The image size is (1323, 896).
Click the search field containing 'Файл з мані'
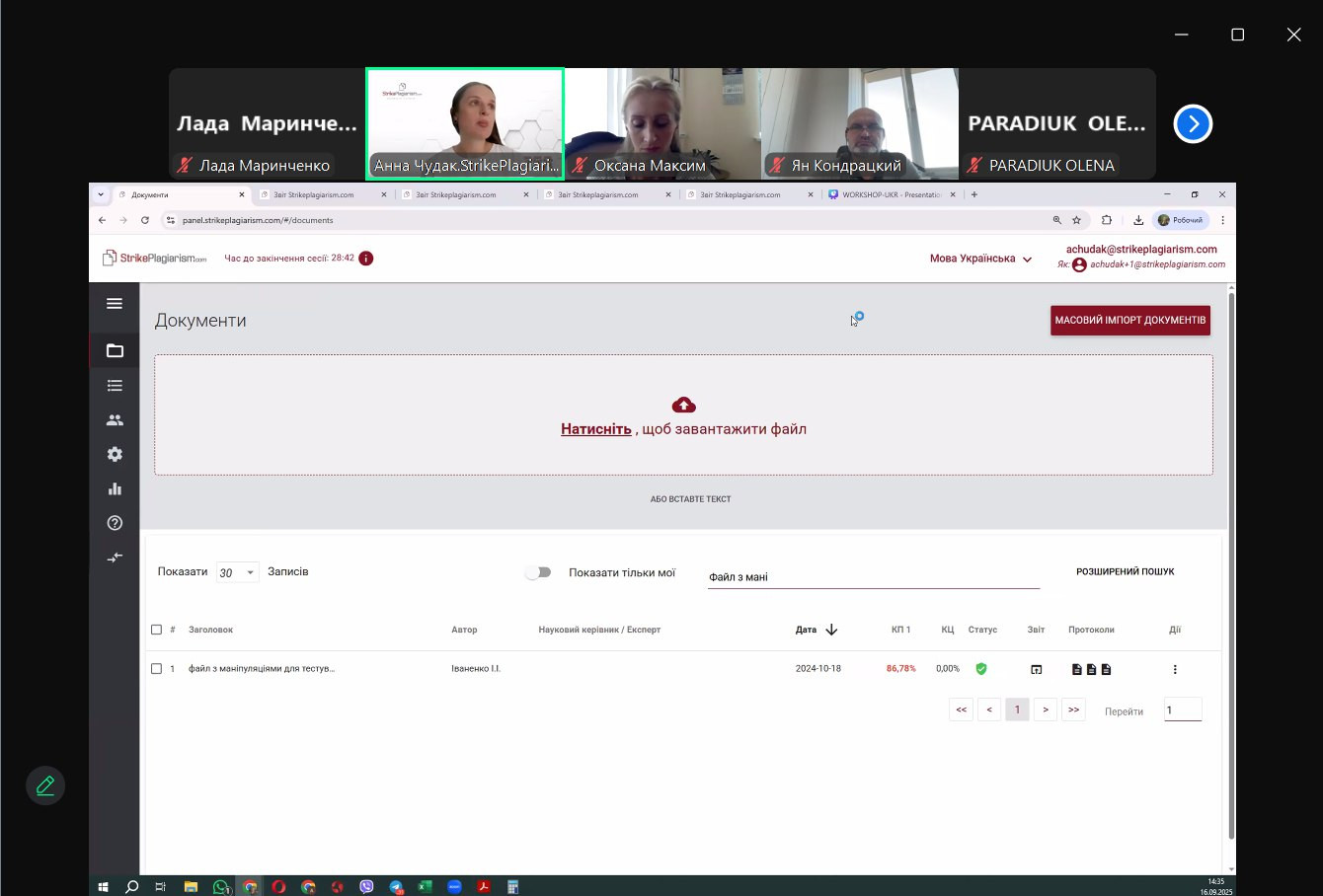pyautogui.click(x=874, y=577)
